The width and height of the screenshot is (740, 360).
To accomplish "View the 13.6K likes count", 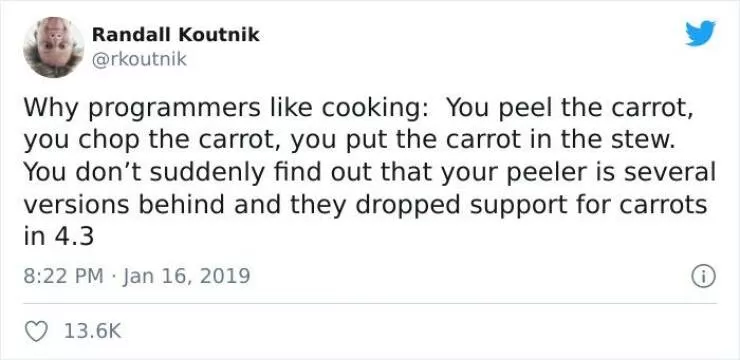I will click(92, 331).
